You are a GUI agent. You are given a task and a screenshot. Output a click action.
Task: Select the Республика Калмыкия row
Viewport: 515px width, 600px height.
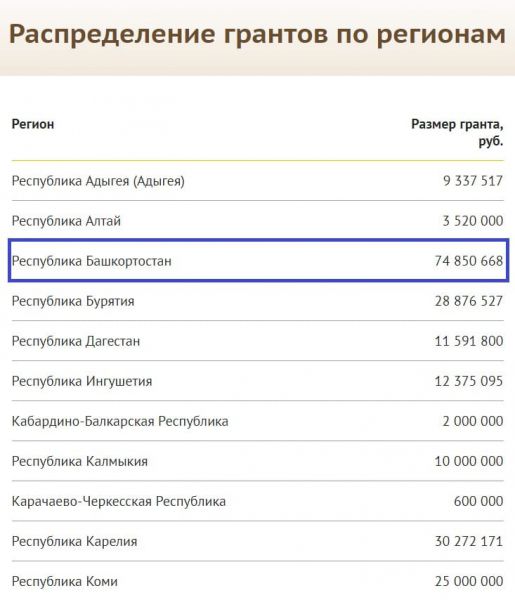tap(258, 461)
